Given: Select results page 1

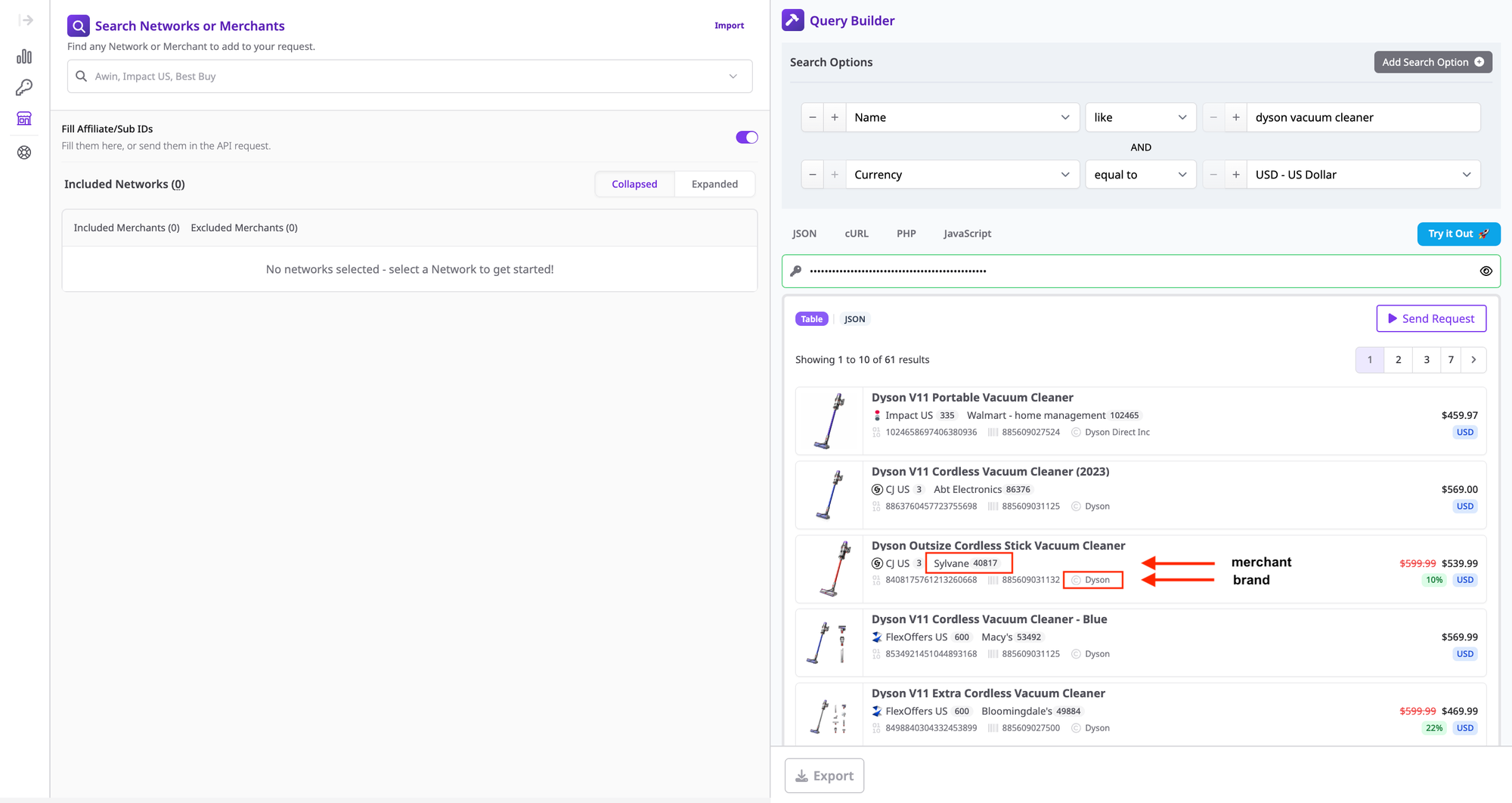Looking at the screenshot, I should tap(1370, 360).
